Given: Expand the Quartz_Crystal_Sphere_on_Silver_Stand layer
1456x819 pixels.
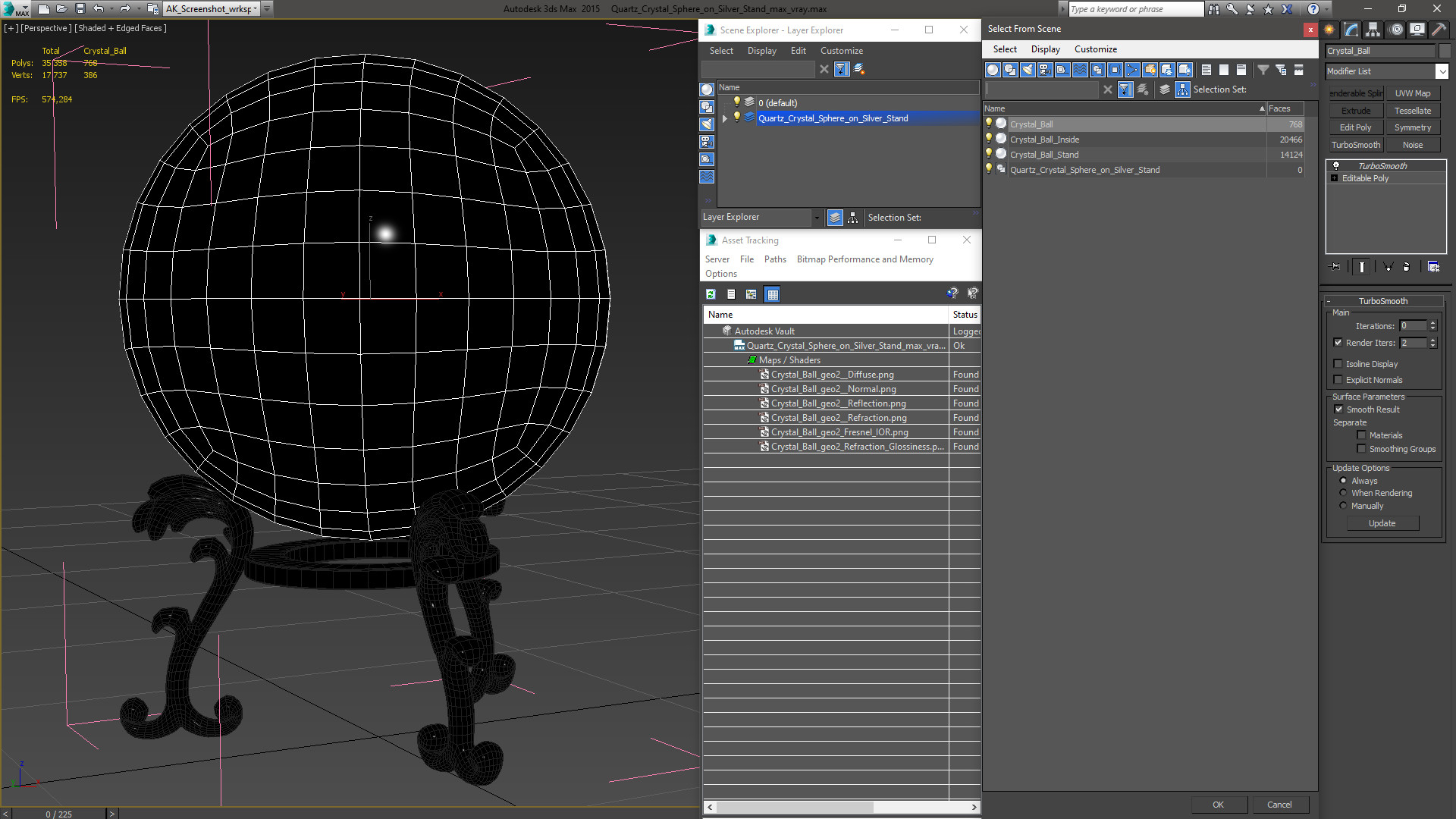Looking at the screenshot, I should pyautogui.click(x=724, y=118).
